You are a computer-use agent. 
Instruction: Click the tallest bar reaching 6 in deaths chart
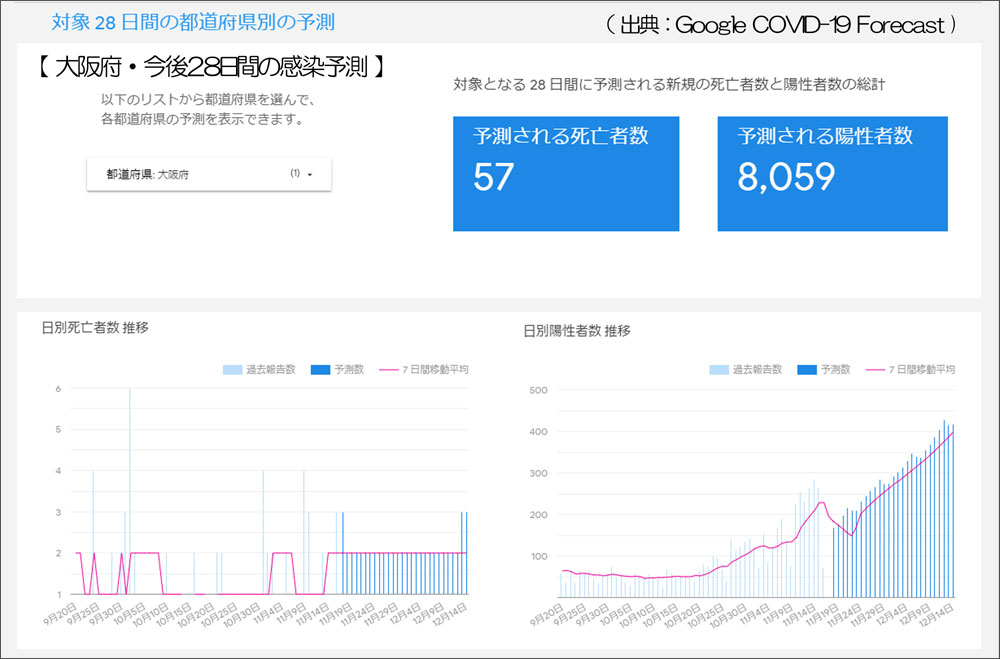pos(129,491)
